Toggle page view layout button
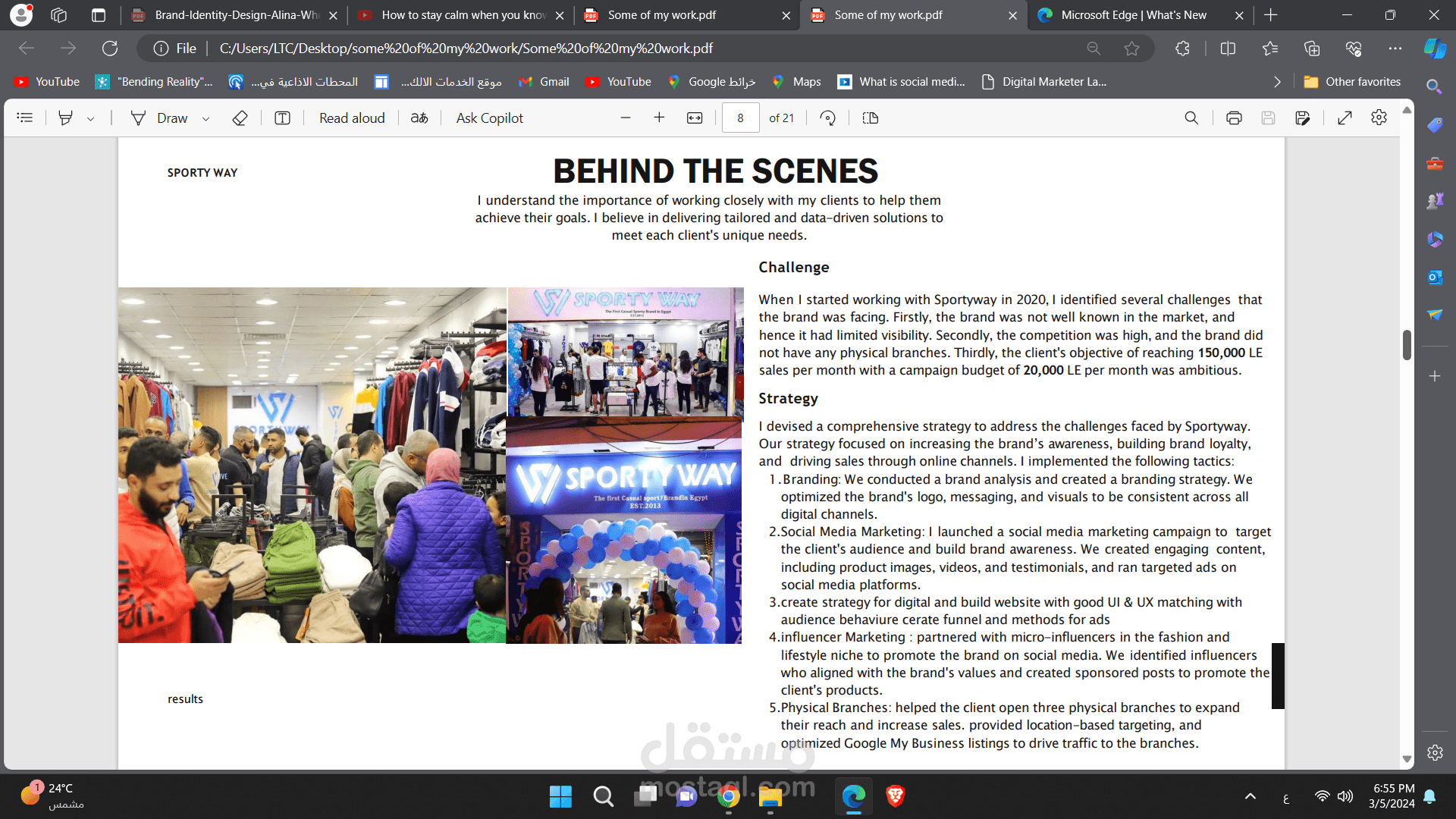 click(x=871, y=118)
